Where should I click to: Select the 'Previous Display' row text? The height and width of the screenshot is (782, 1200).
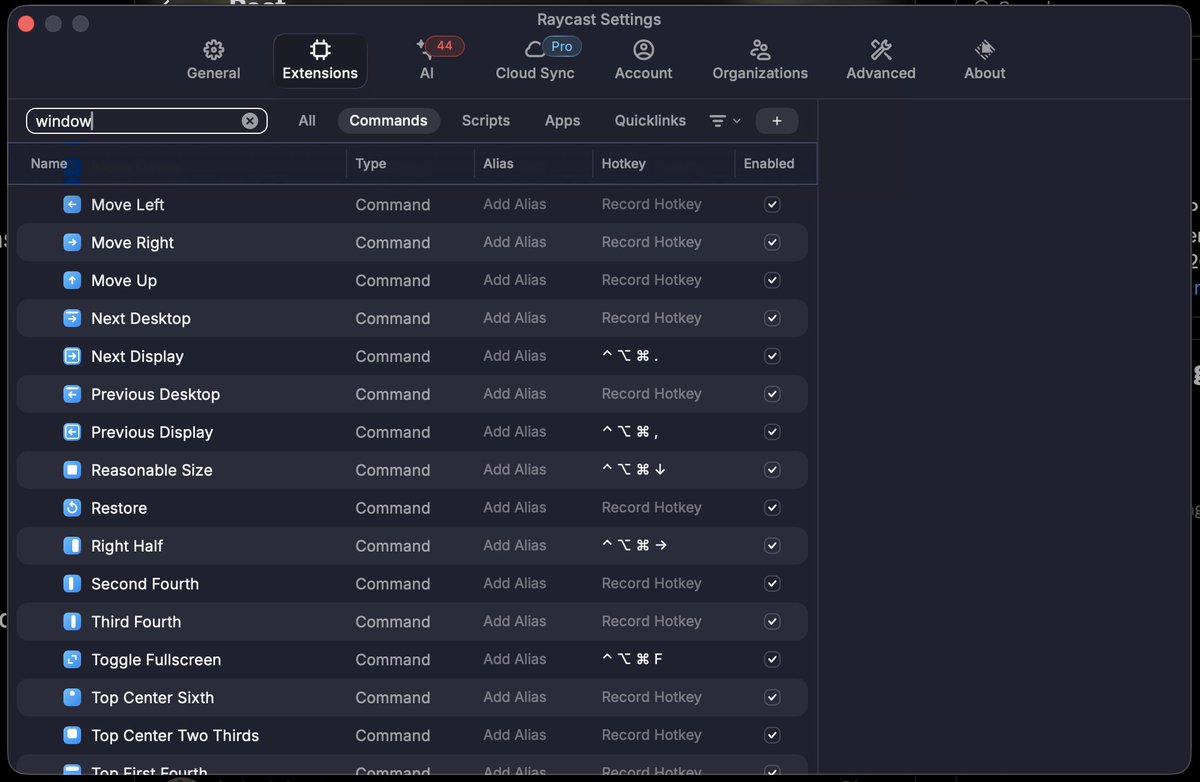coord(152,432)
